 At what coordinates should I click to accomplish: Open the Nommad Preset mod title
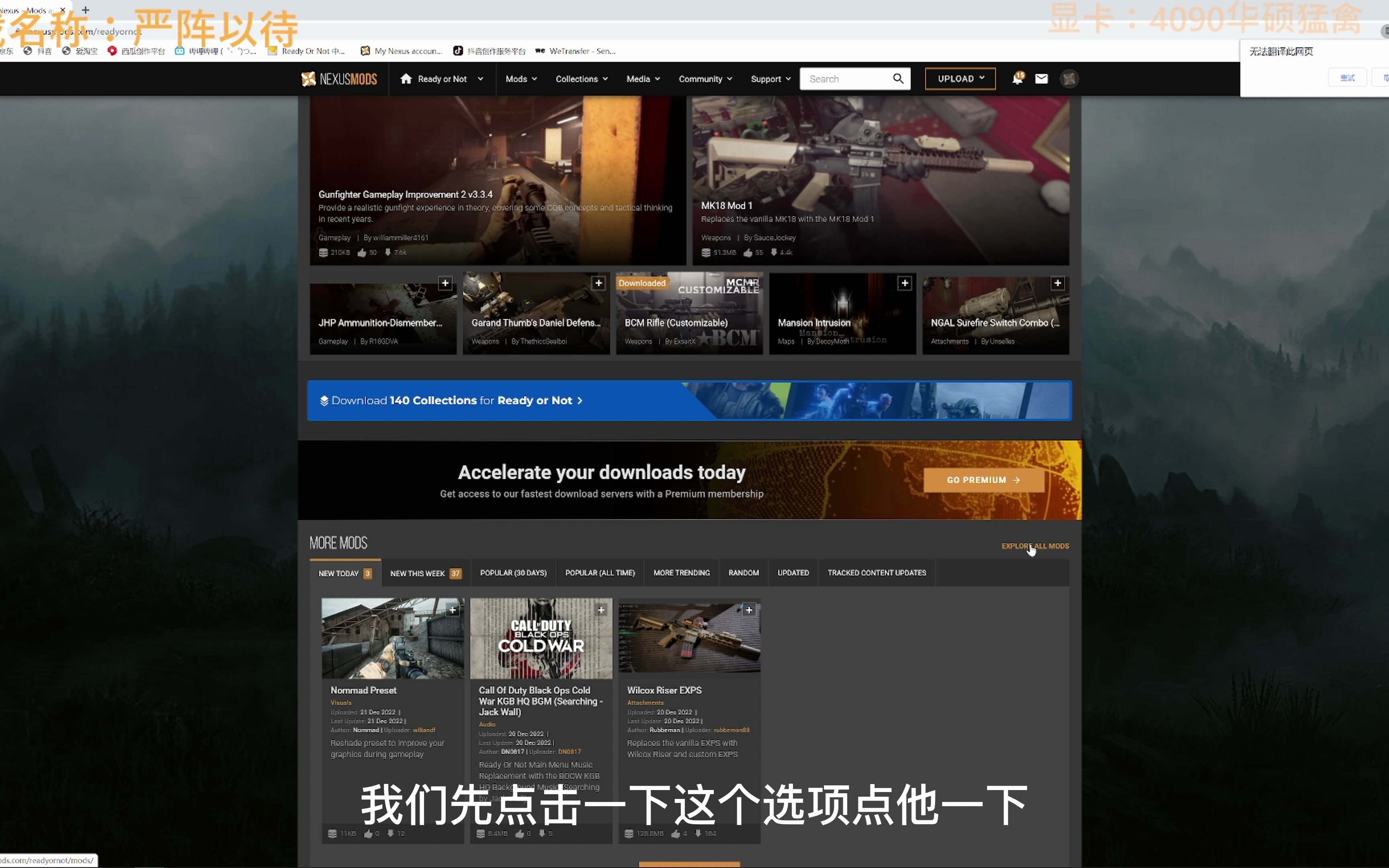tap(363, 690)
